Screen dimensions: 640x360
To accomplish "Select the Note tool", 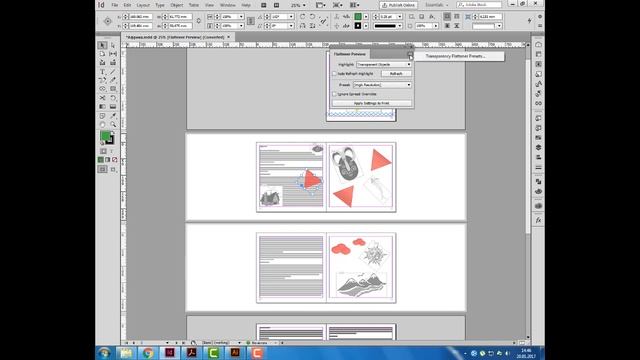I will (102, 116).
